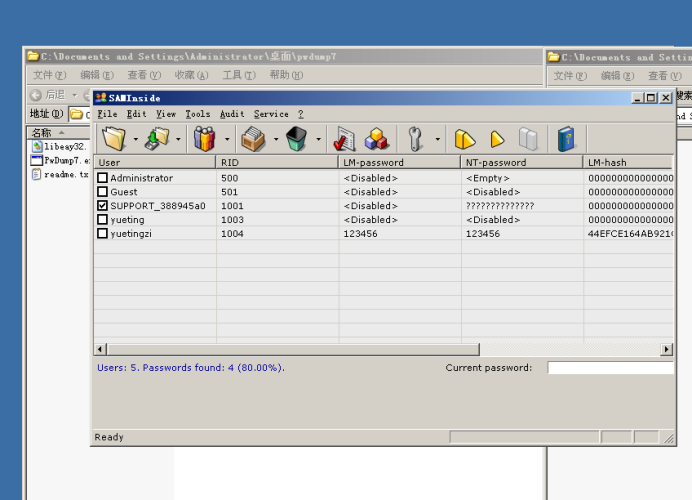Click the green trash bin delete icon
Screen dimensions: 692x500
pyautogui.click(x=296, y=139)
